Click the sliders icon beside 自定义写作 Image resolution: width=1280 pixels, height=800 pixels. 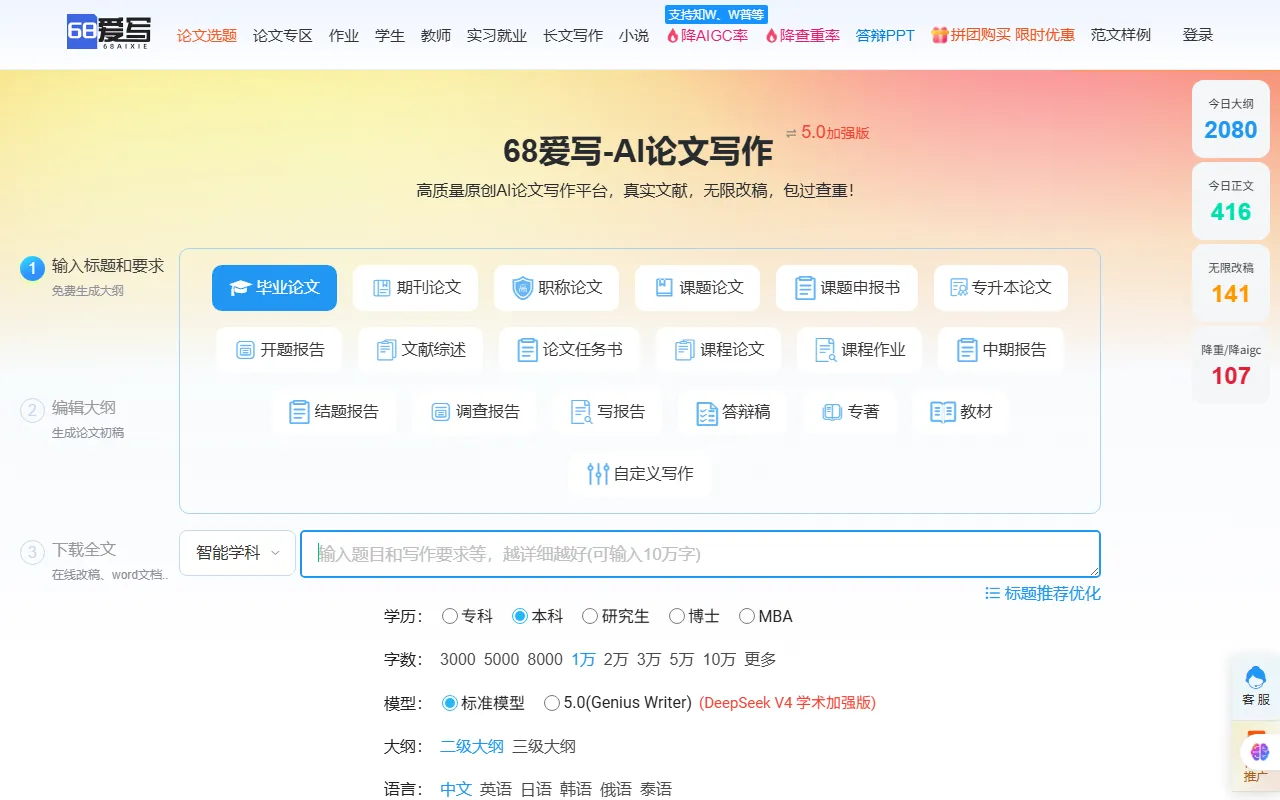click(x=598, y=474)
